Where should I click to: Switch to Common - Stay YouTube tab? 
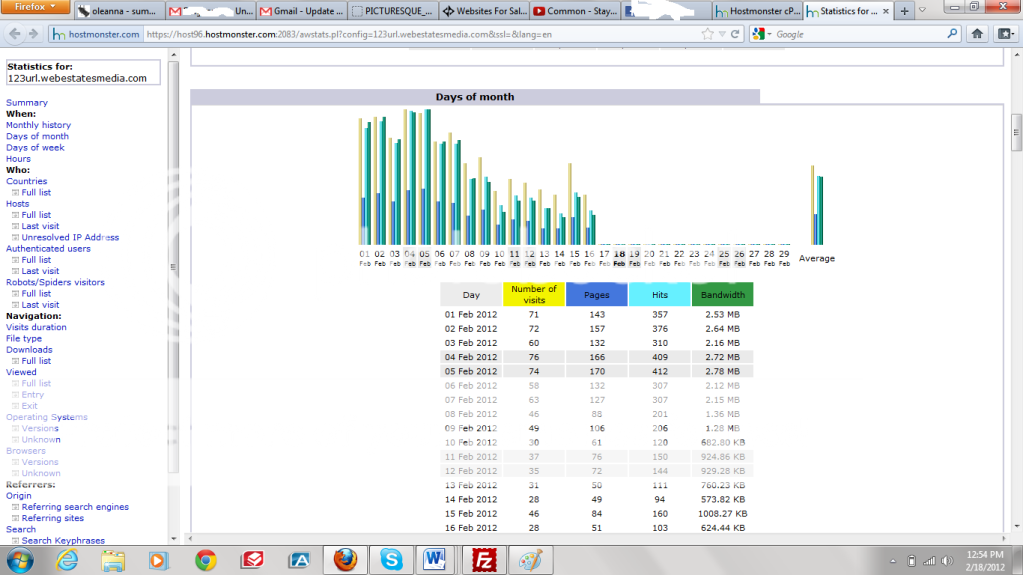(575, 11)
